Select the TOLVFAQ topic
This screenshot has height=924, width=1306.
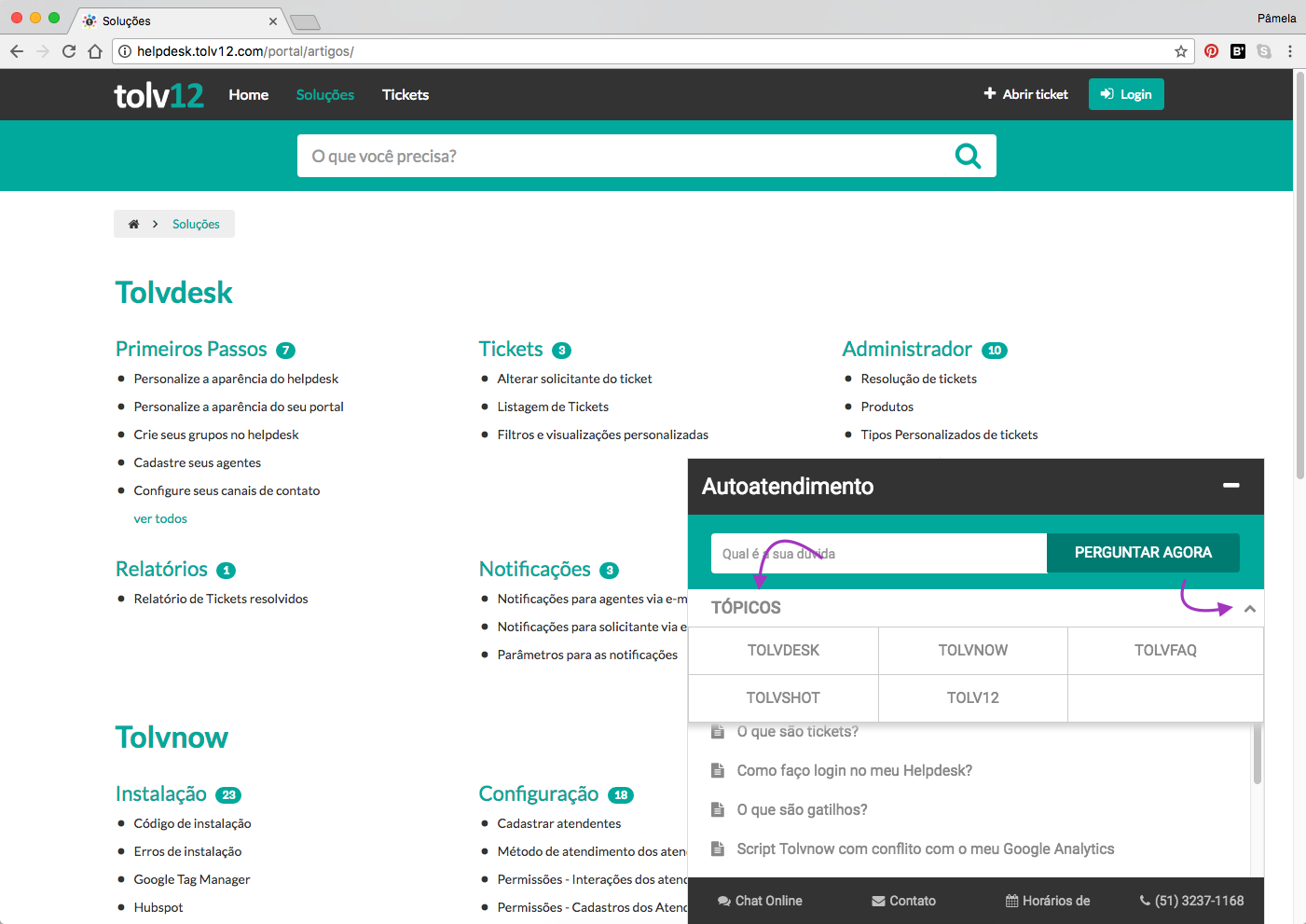coord(1165,651)
